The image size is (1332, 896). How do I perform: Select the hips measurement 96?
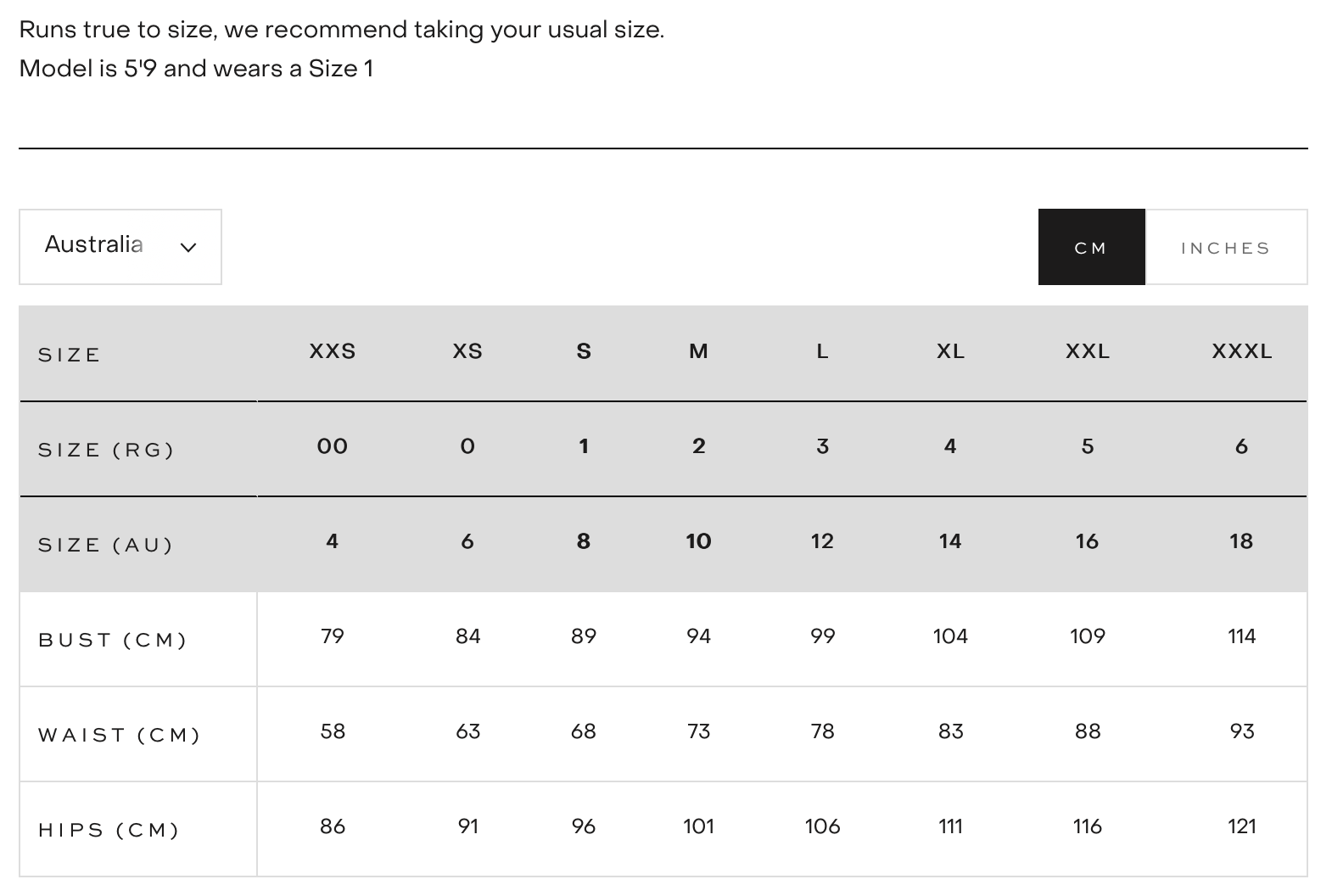[584, 826]
